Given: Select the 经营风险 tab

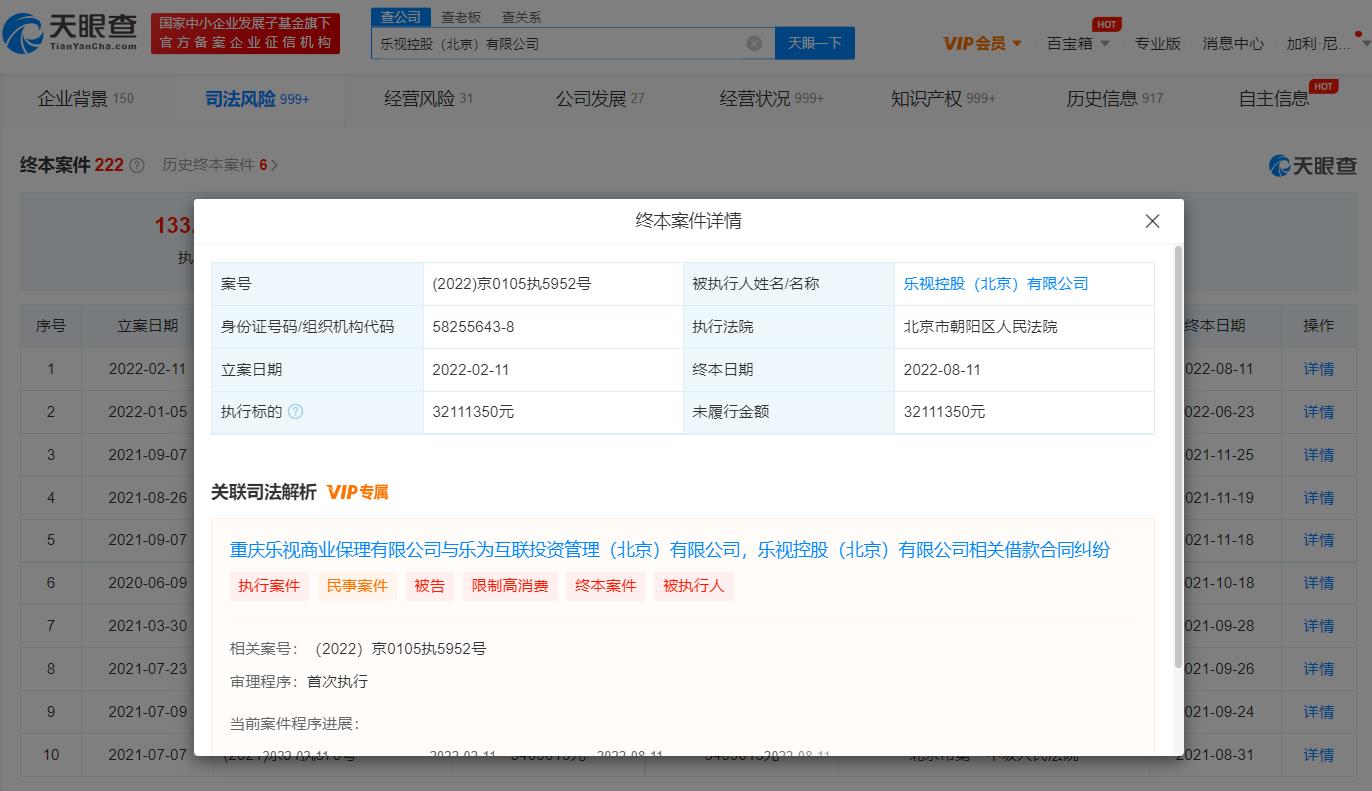Looking at the screenshot, I should pyautogui.click(x=429, y=98).
